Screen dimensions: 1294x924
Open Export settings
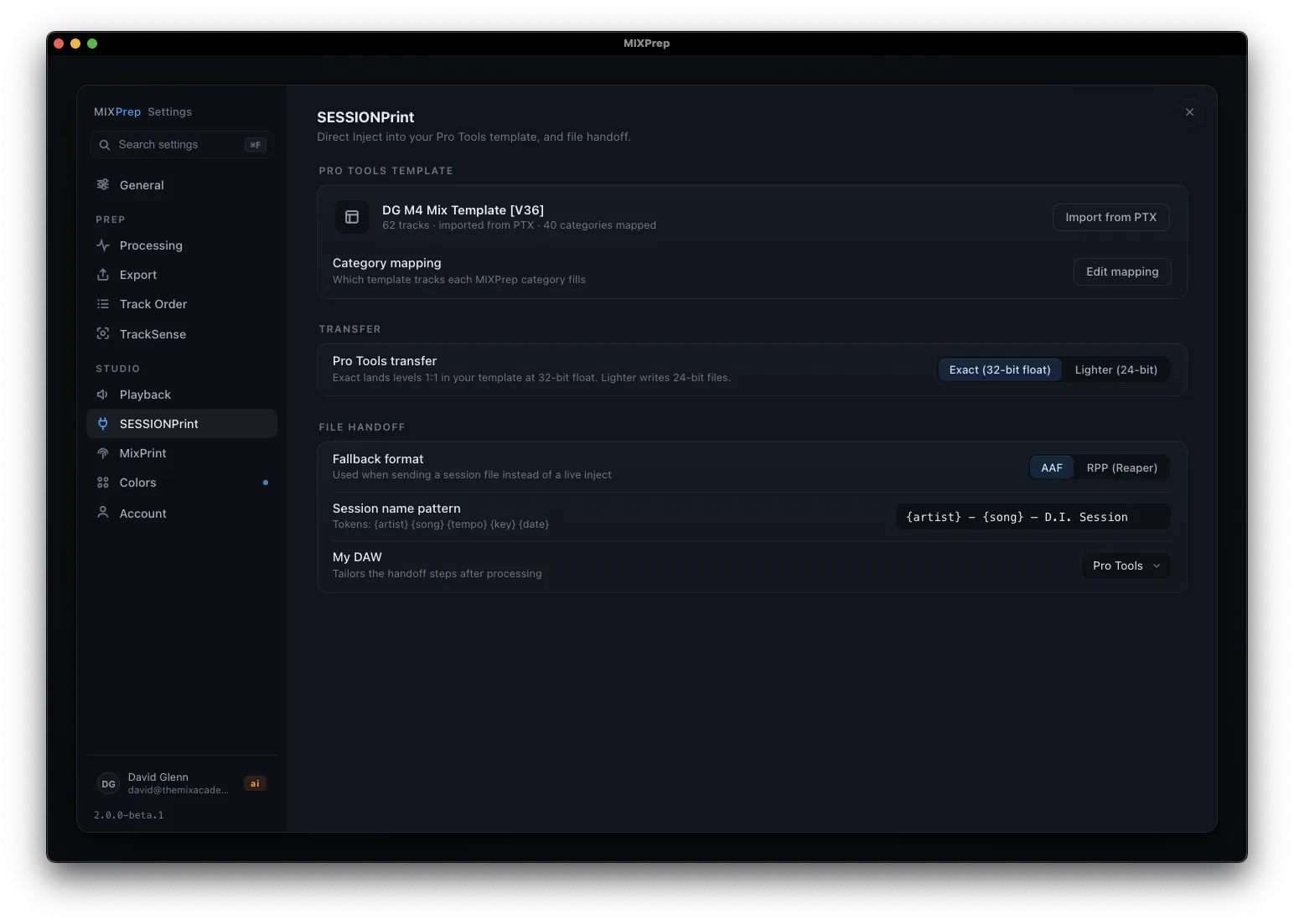182,275
